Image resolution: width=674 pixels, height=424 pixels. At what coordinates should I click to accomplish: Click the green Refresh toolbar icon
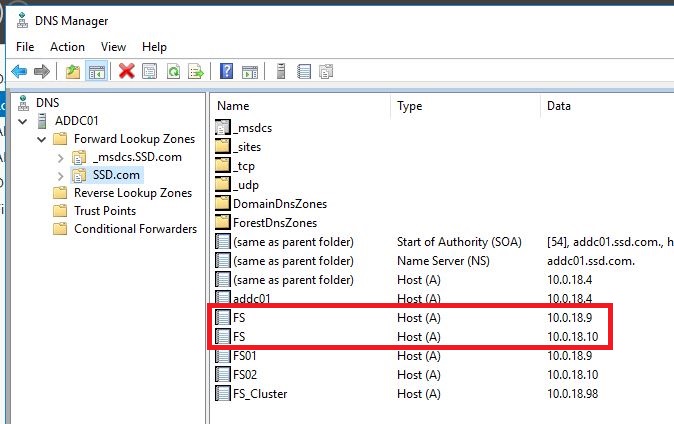tap(173, 71)
